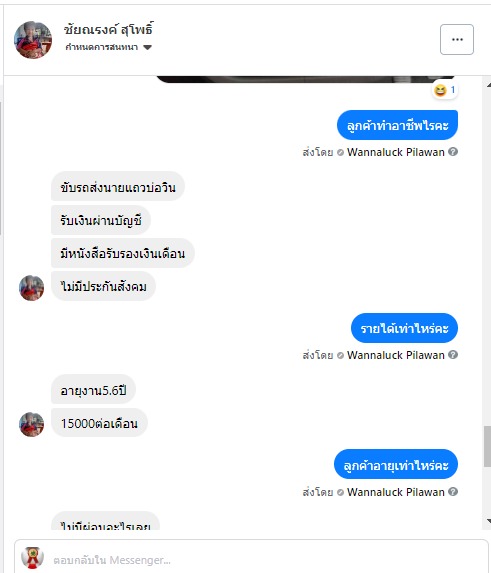Click the scrollbar down arrow
The height and width of the screenshot is (573, 491).
tap(488, 520)
